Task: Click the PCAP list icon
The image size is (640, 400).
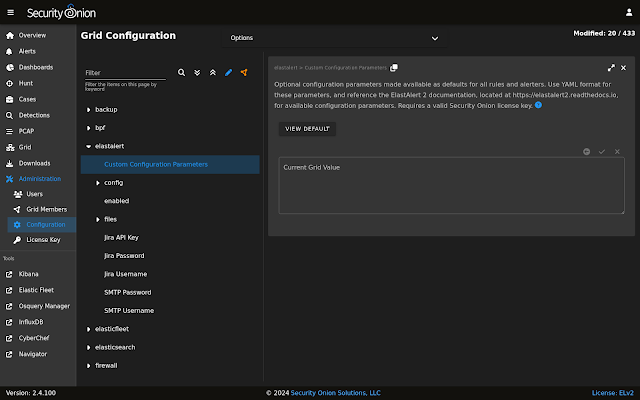Action: [x=9, y=131]
